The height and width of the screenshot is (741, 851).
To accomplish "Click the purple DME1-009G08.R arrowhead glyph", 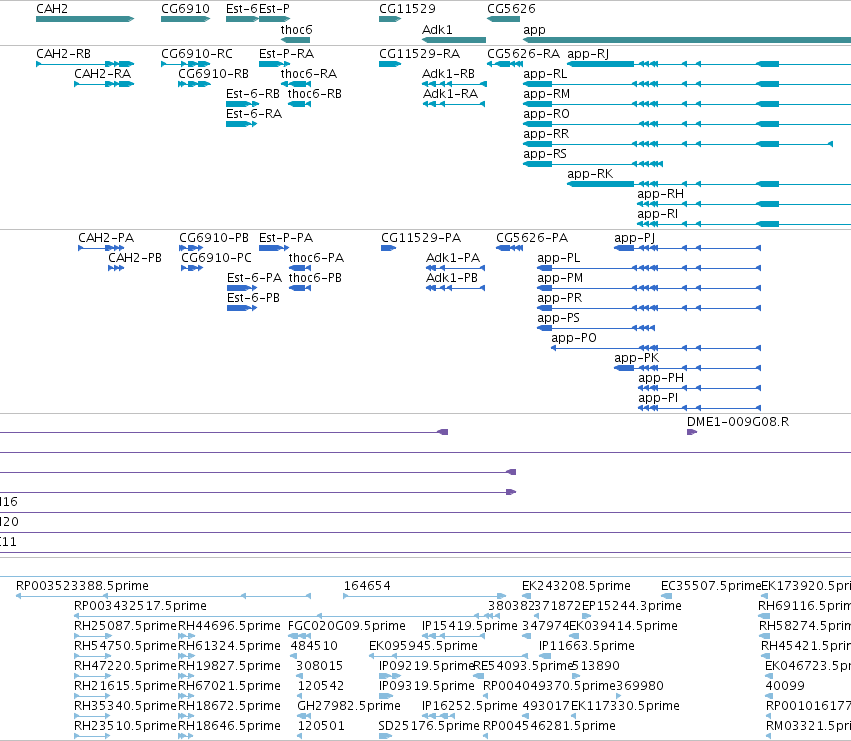I will (x=691, y=432).
